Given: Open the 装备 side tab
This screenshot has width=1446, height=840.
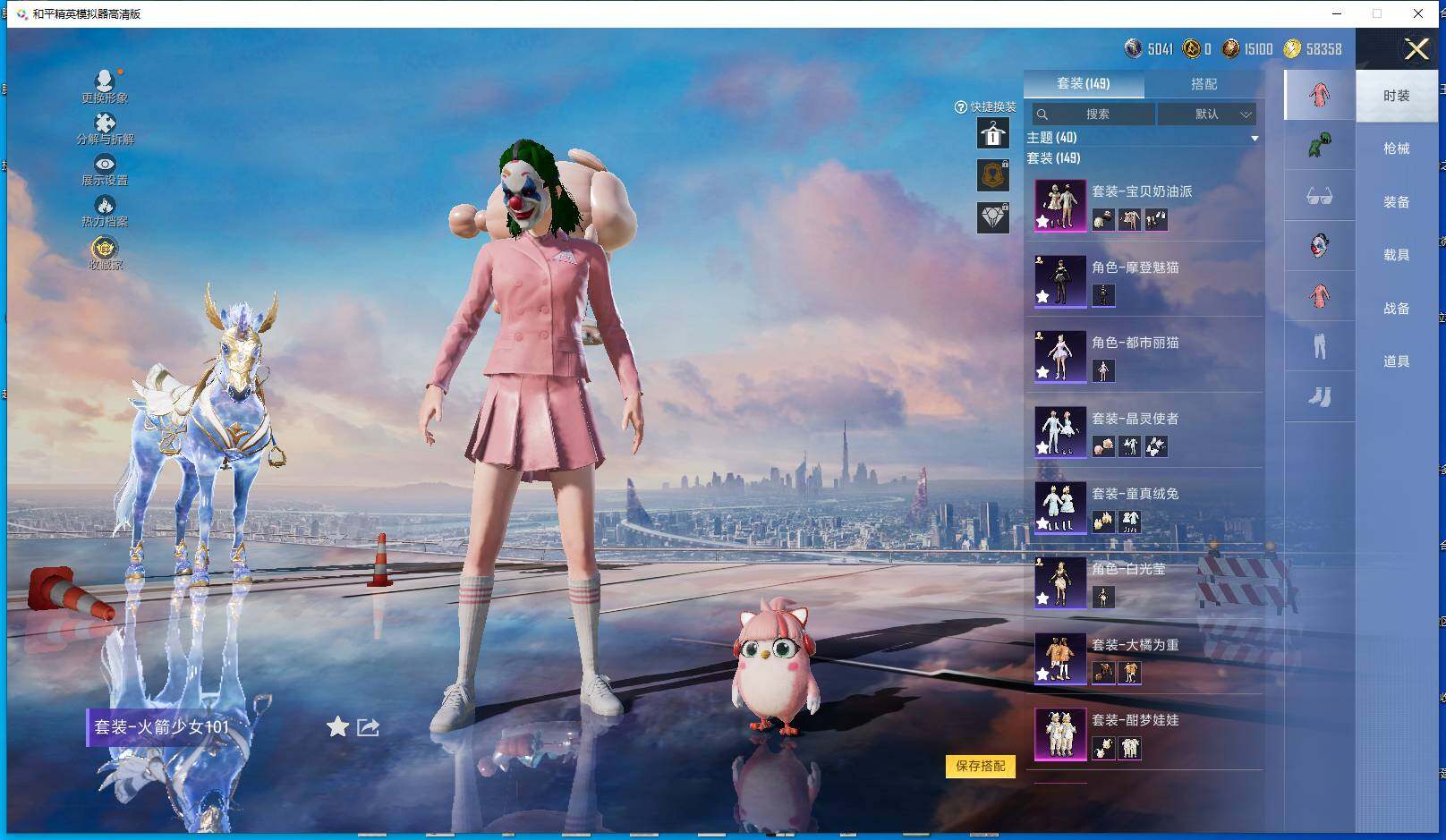Looking at the screenshot, I should click(x=1396, y=202).
